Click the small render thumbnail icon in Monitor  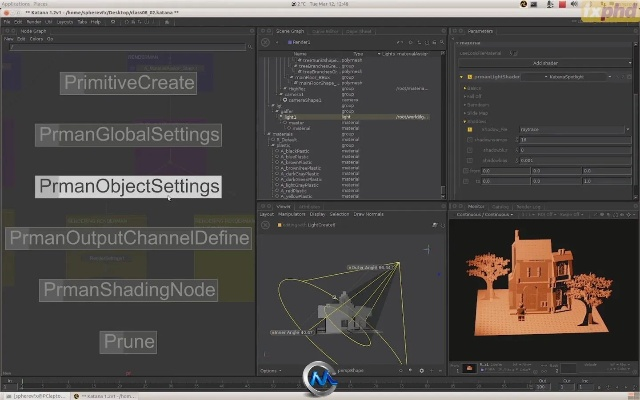[x=468, y=369]
